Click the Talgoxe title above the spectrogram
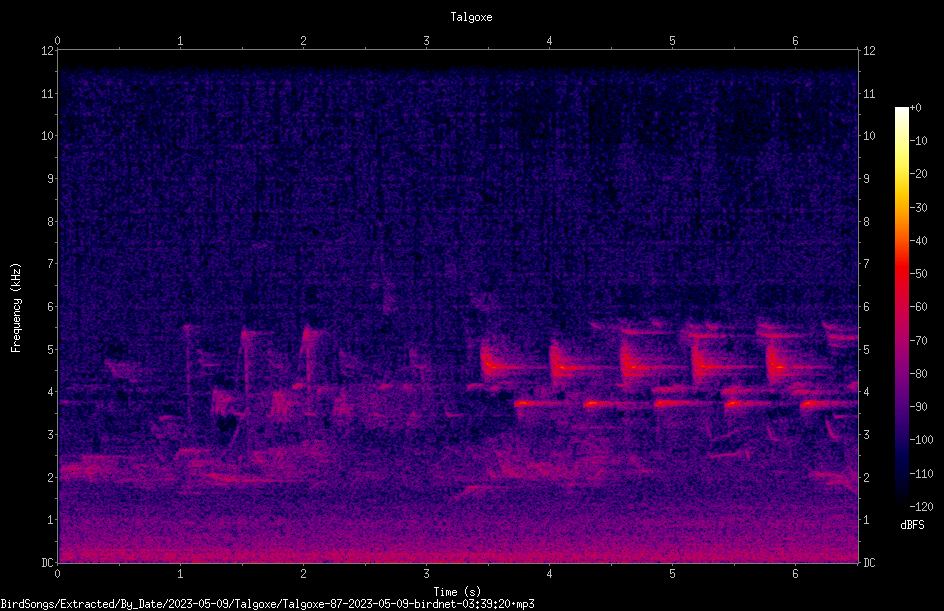Image resolution: width=944 pixels, height=611 pixels. (471, 17)
